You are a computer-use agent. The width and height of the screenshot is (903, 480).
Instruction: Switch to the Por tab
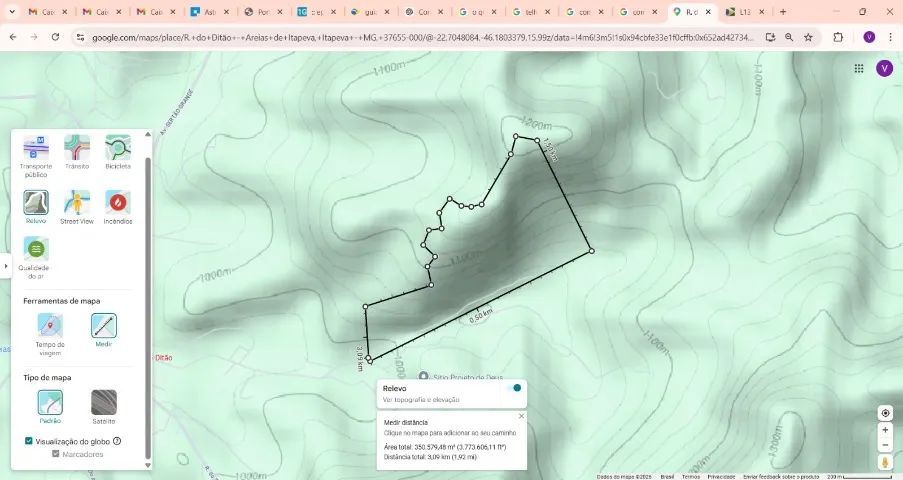264,12
